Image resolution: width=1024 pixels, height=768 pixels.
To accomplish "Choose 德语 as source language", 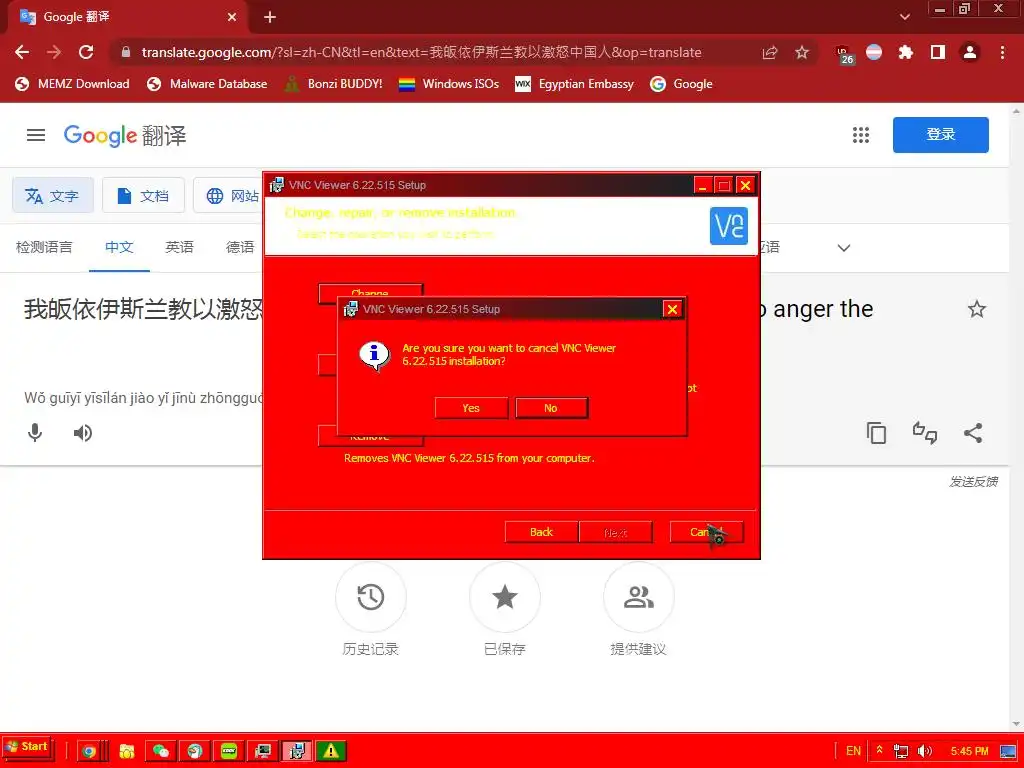I will pos(240,248).
